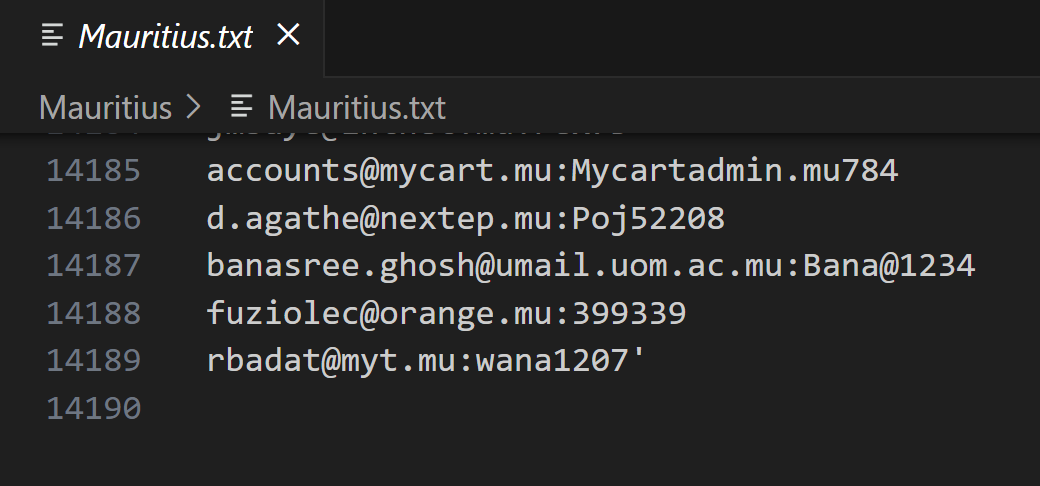This screenshot has height=486, width=1040.
Task: Click line number 14189 in the gutter
Action: (x=93, y=361)
